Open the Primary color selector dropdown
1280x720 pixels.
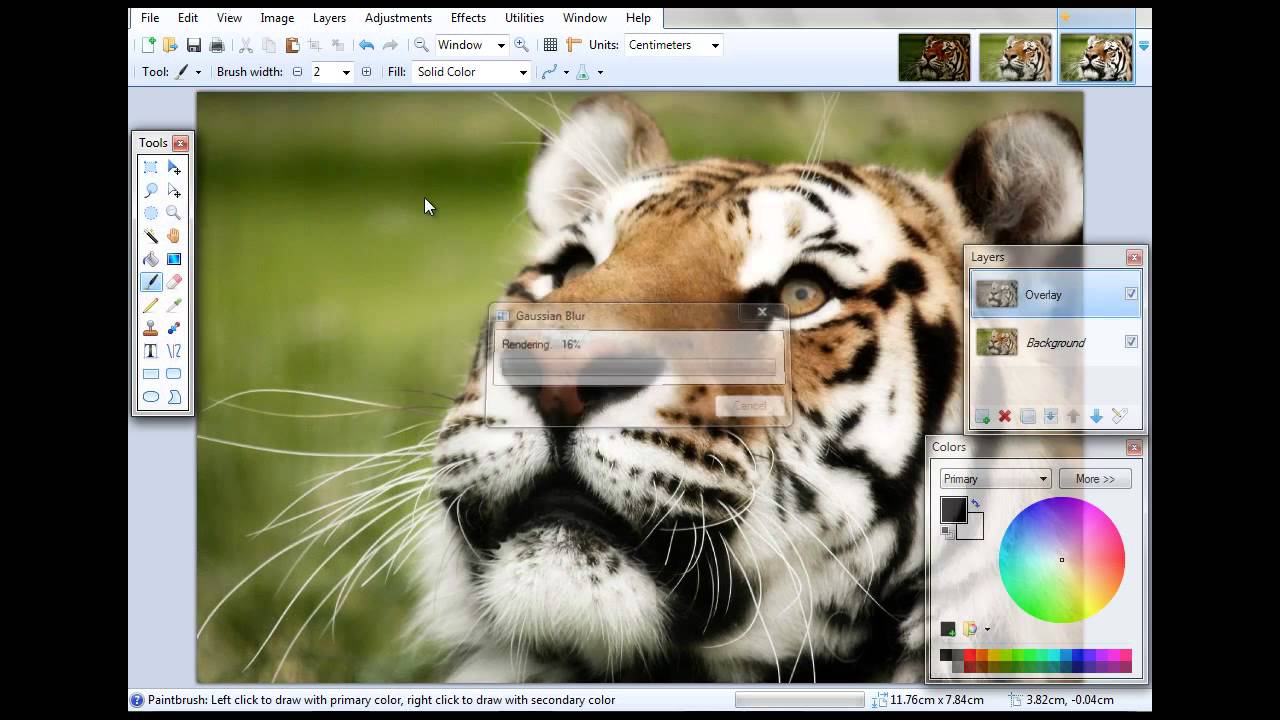pos(995,479)
